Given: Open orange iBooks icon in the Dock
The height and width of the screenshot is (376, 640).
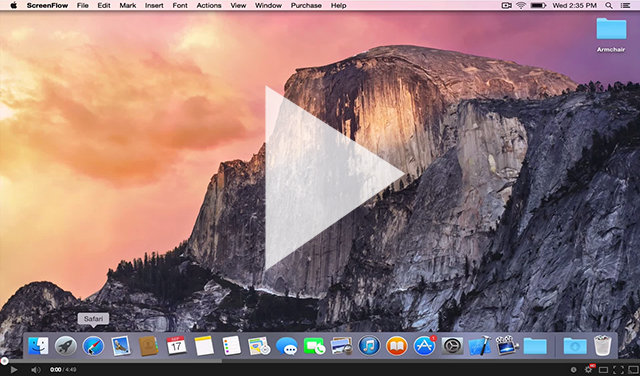Looking at the screenshot, I should (x=397, y=346).
